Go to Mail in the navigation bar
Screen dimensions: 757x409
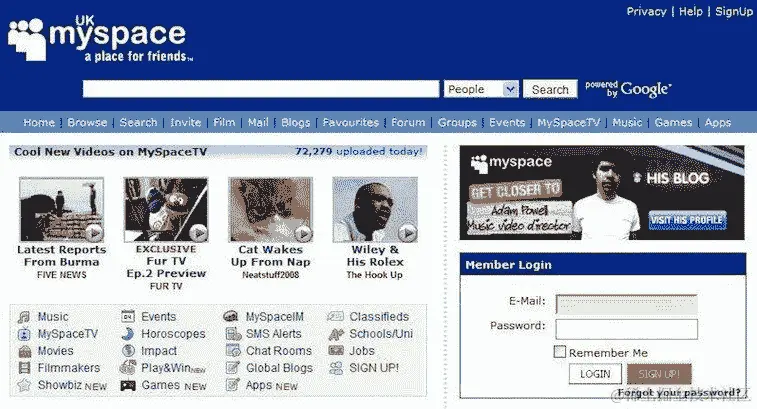(x=258, y=123)
